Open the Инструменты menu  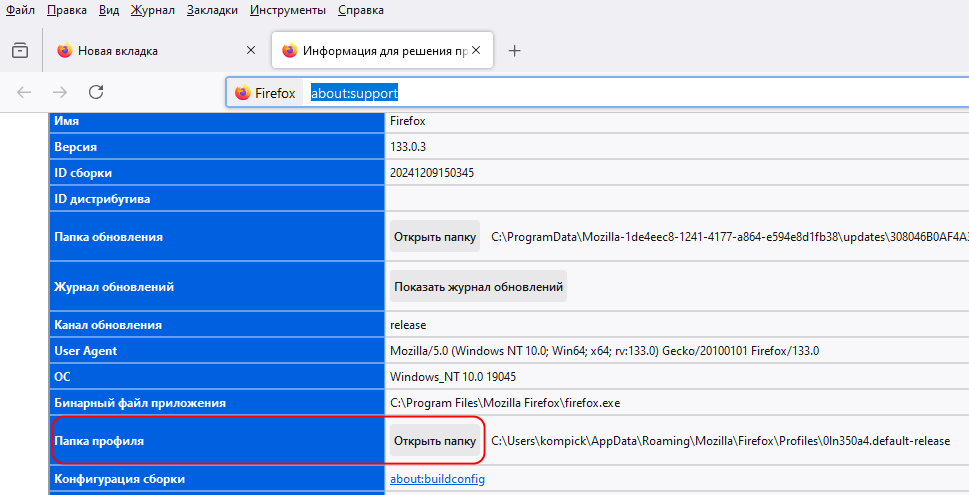point(287,10)
